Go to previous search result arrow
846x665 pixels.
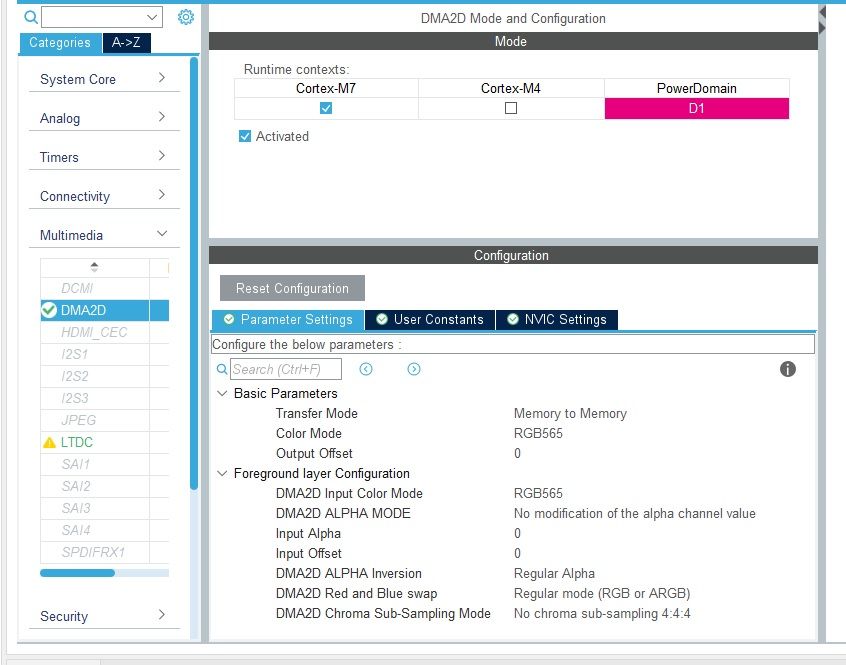coord(366,369)
